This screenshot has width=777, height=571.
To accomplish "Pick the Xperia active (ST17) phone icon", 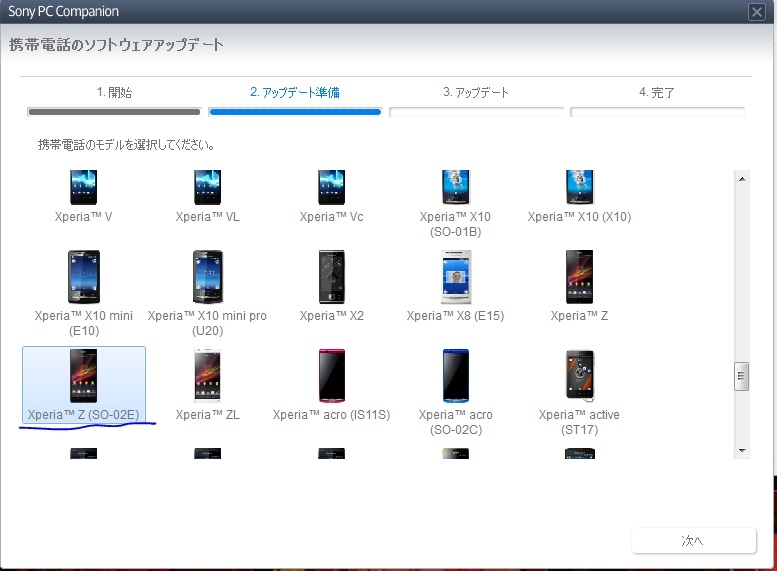I will (x=579, y=376).
